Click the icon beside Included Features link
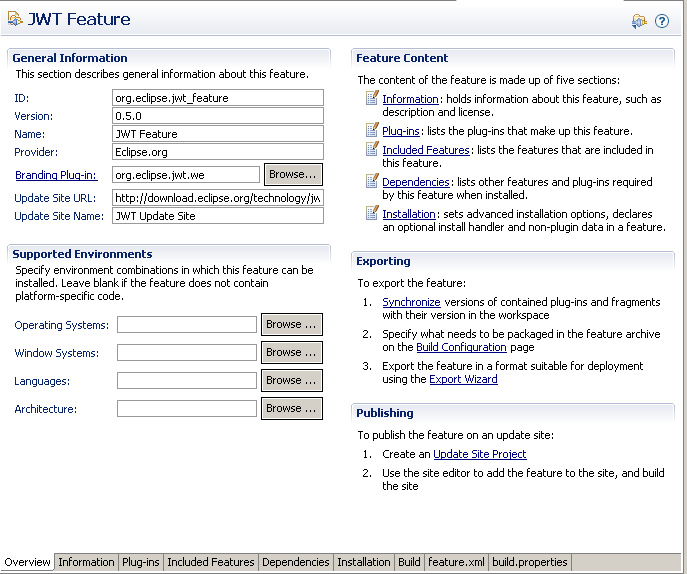The image size is (687, 574). [x=372, y=149]
